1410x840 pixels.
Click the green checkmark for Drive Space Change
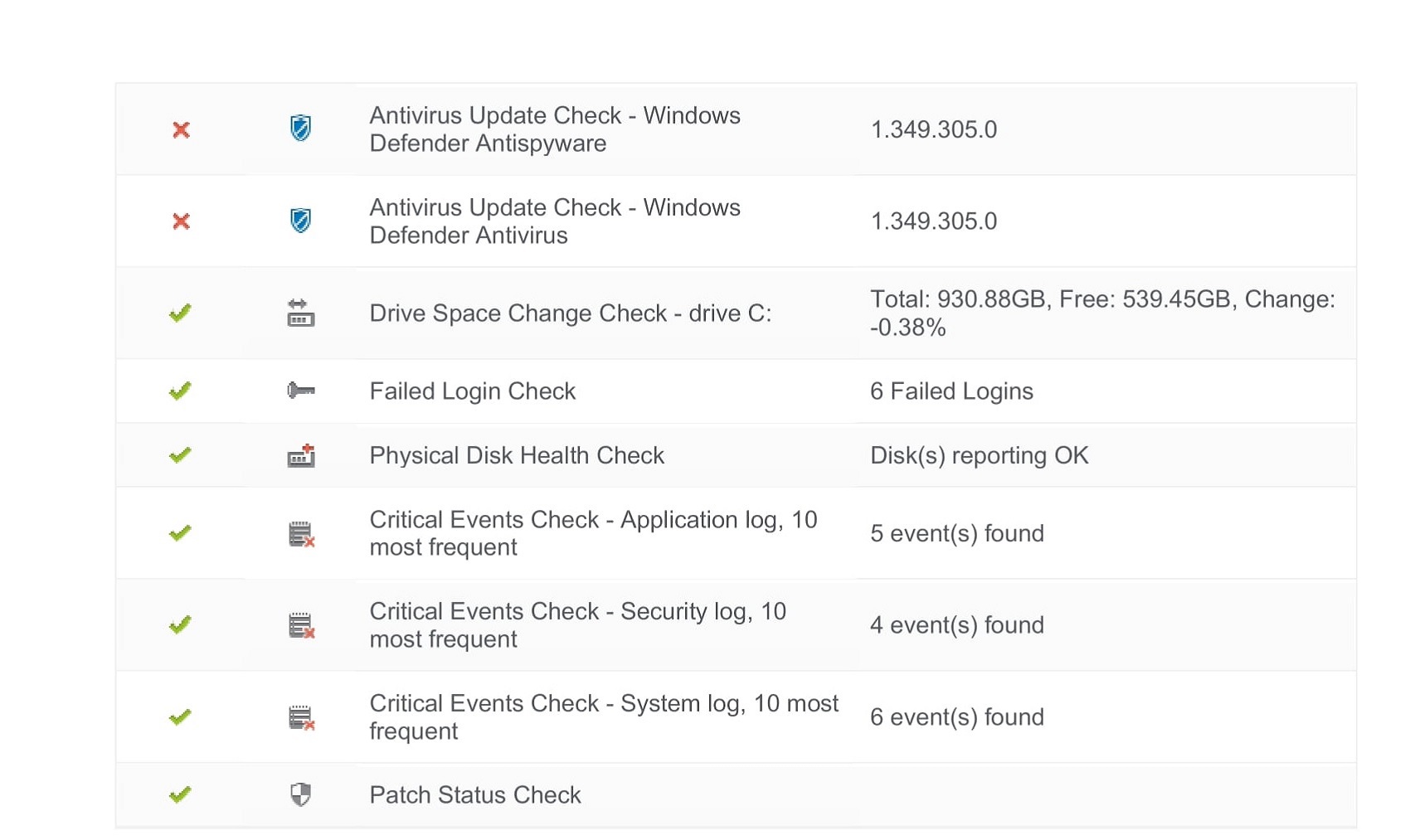pyautogui.click(x=180, y=313)
